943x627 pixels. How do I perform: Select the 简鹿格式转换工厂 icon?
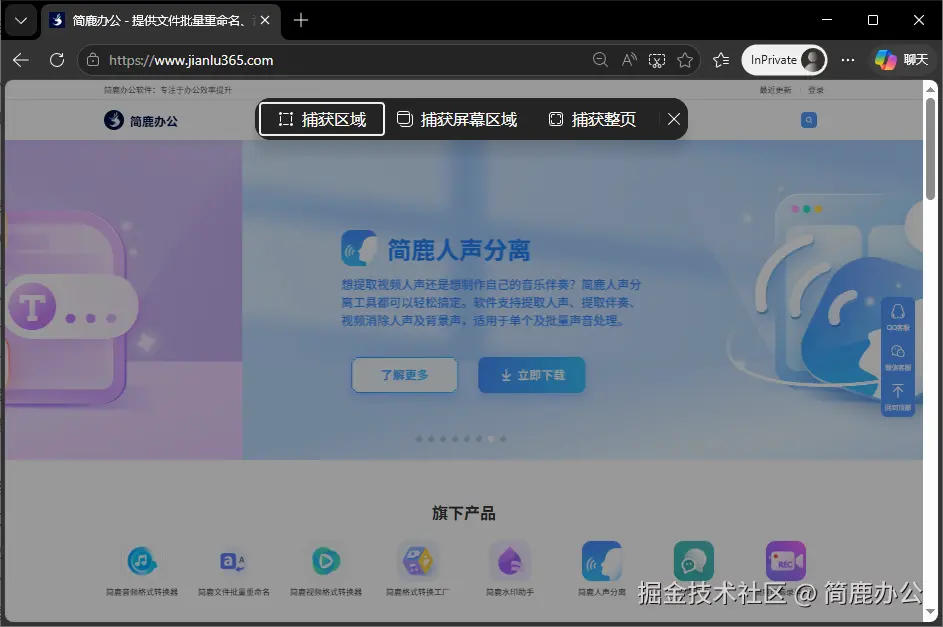pos(417,560)
